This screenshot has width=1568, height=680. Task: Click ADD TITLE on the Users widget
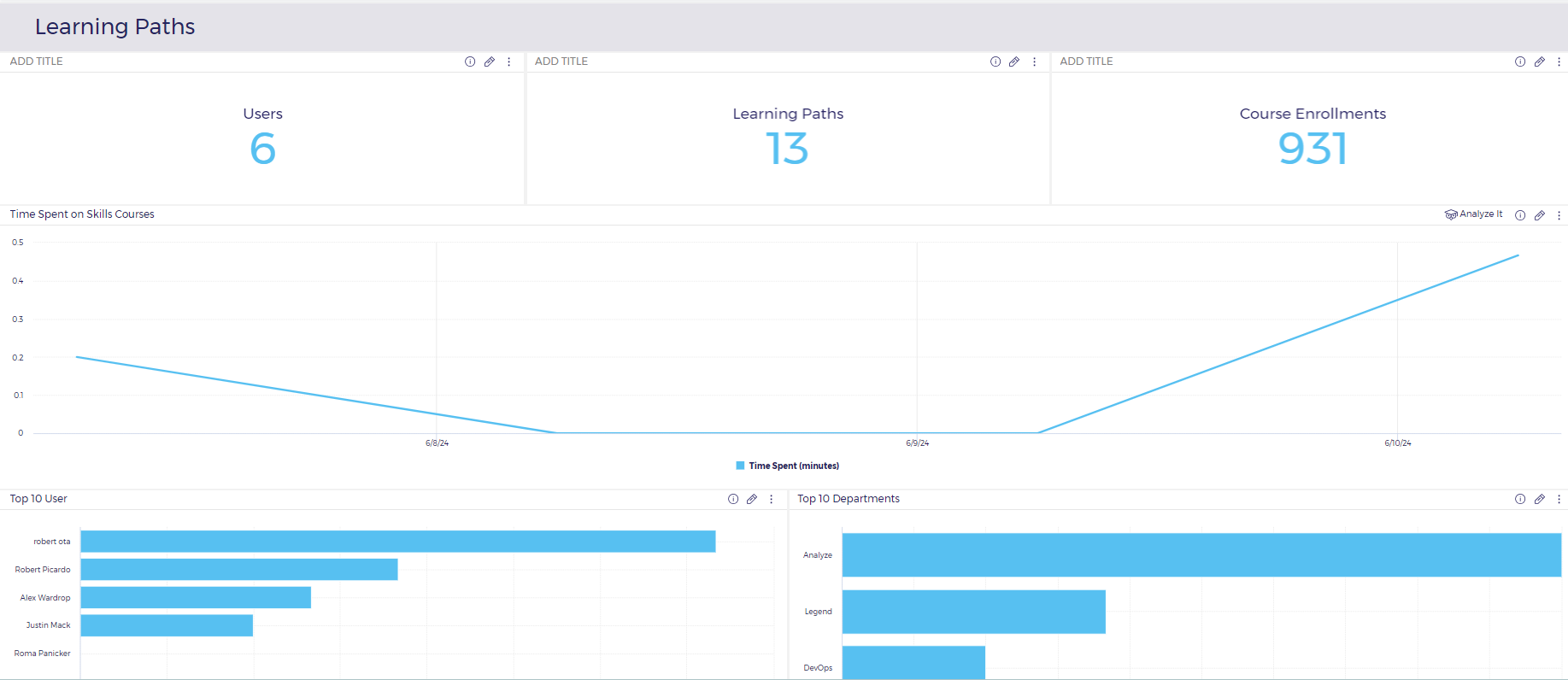click(x=37, y=62)
